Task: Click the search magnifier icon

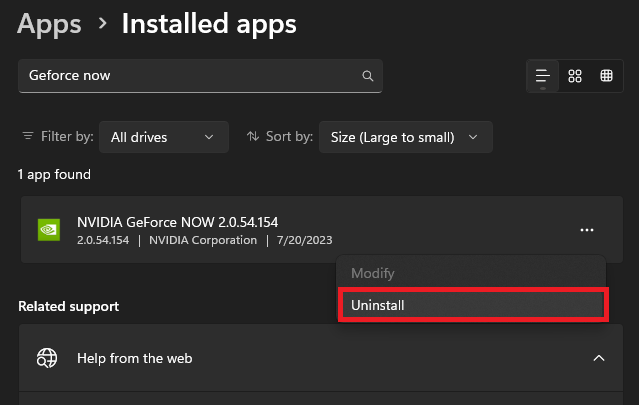Action: tap(368, 76)
